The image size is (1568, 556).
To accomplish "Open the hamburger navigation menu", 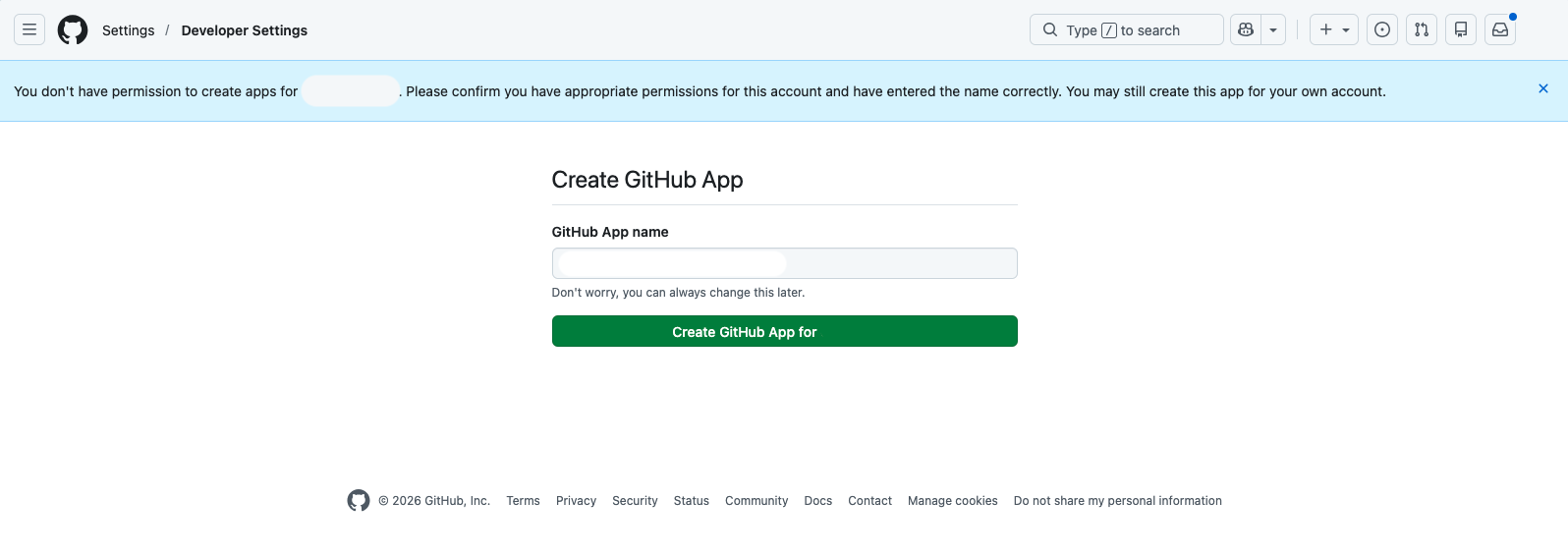I will click(29, 29).
